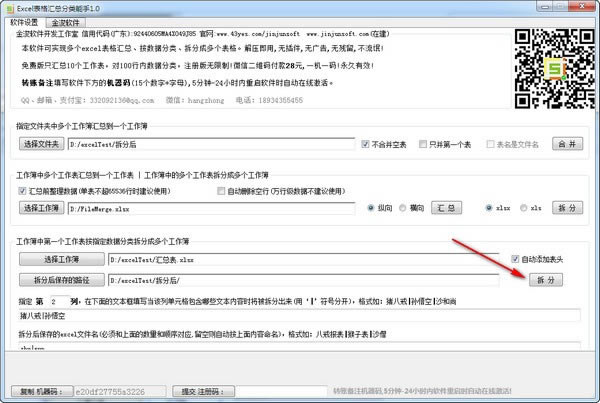Focus the 猪八戒|孙悟空 text field
600x403 pixels.
[299, 316]
